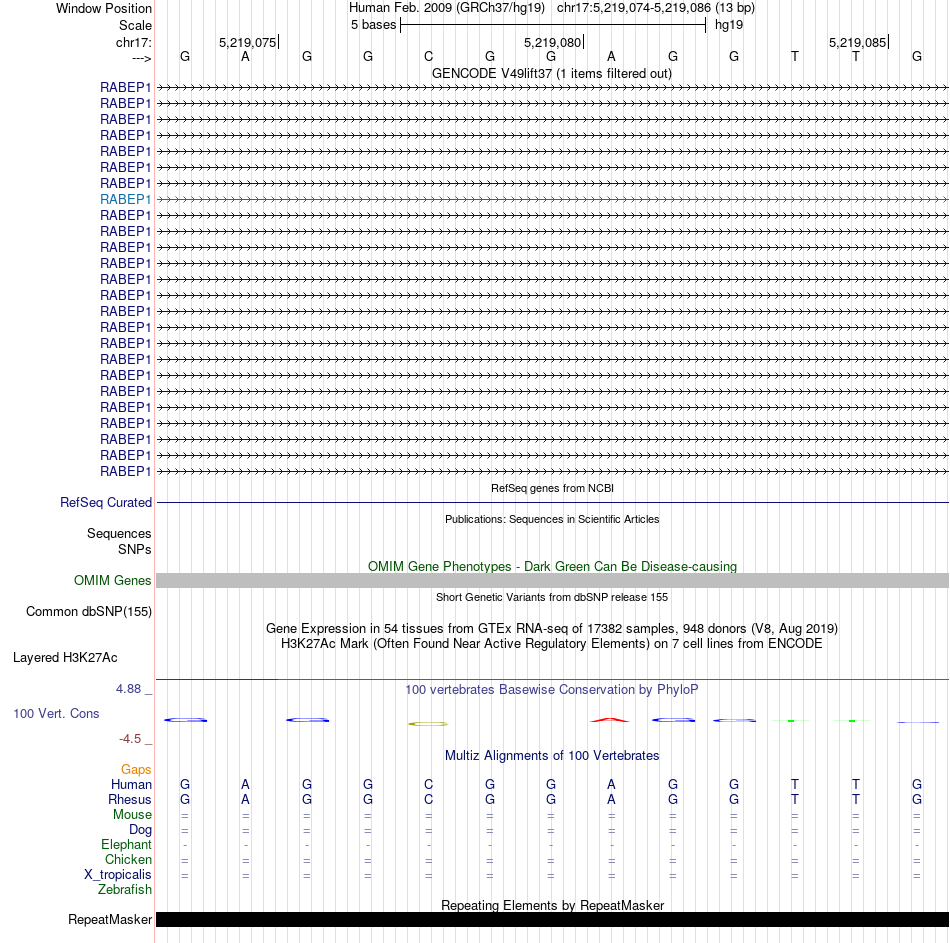Open 100 vertebrates Basewise Conservation by PhyloP title
The width and height of the screenshot is (950, 943).
coord(552,690)
